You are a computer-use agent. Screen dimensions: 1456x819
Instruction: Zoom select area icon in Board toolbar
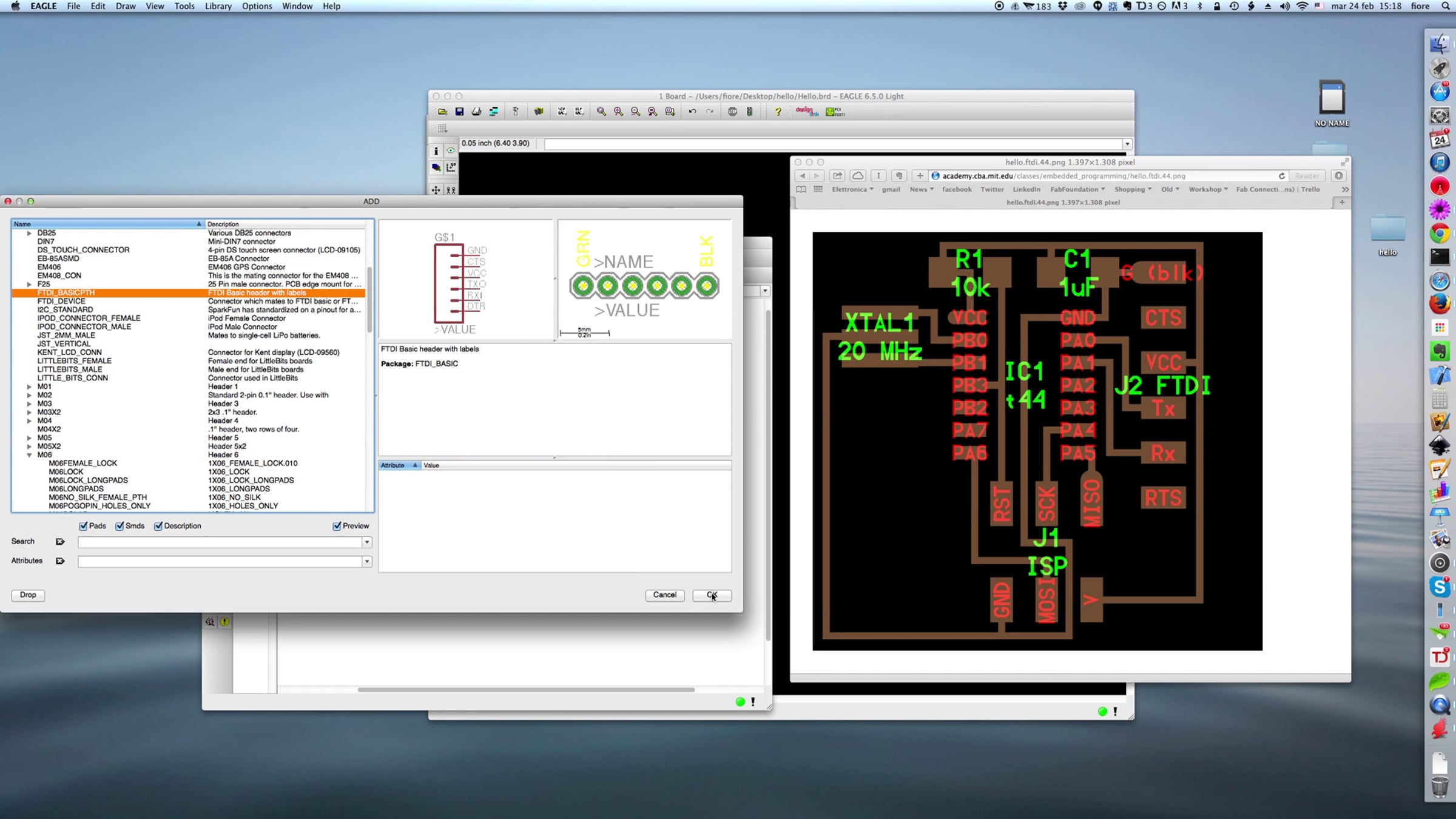click(670, 112)
